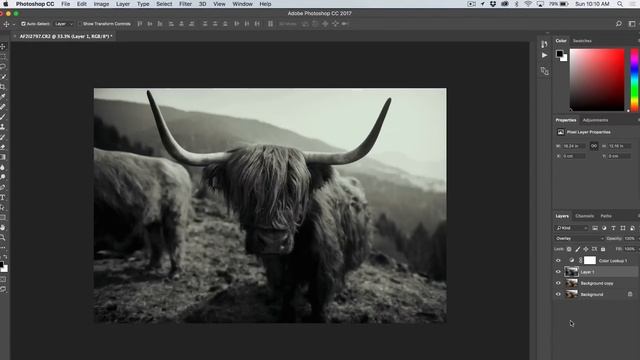Viewport: 640px width, 360px height.
Task: Select the Zoom tool in the toolbox
Action: click(3, 237)
